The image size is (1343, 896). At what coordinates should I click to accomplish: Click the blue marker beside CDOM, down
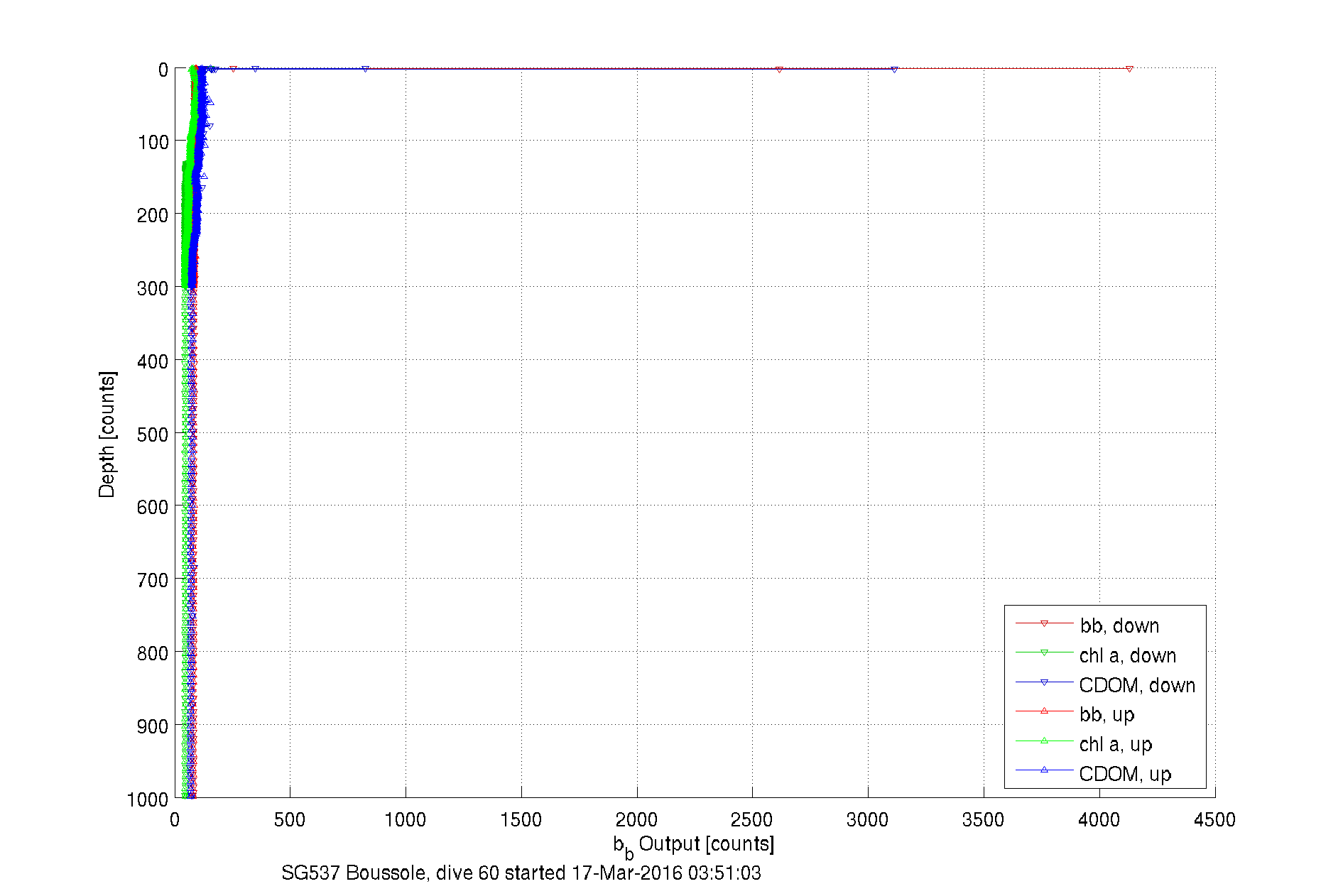tap(1044, 683)
